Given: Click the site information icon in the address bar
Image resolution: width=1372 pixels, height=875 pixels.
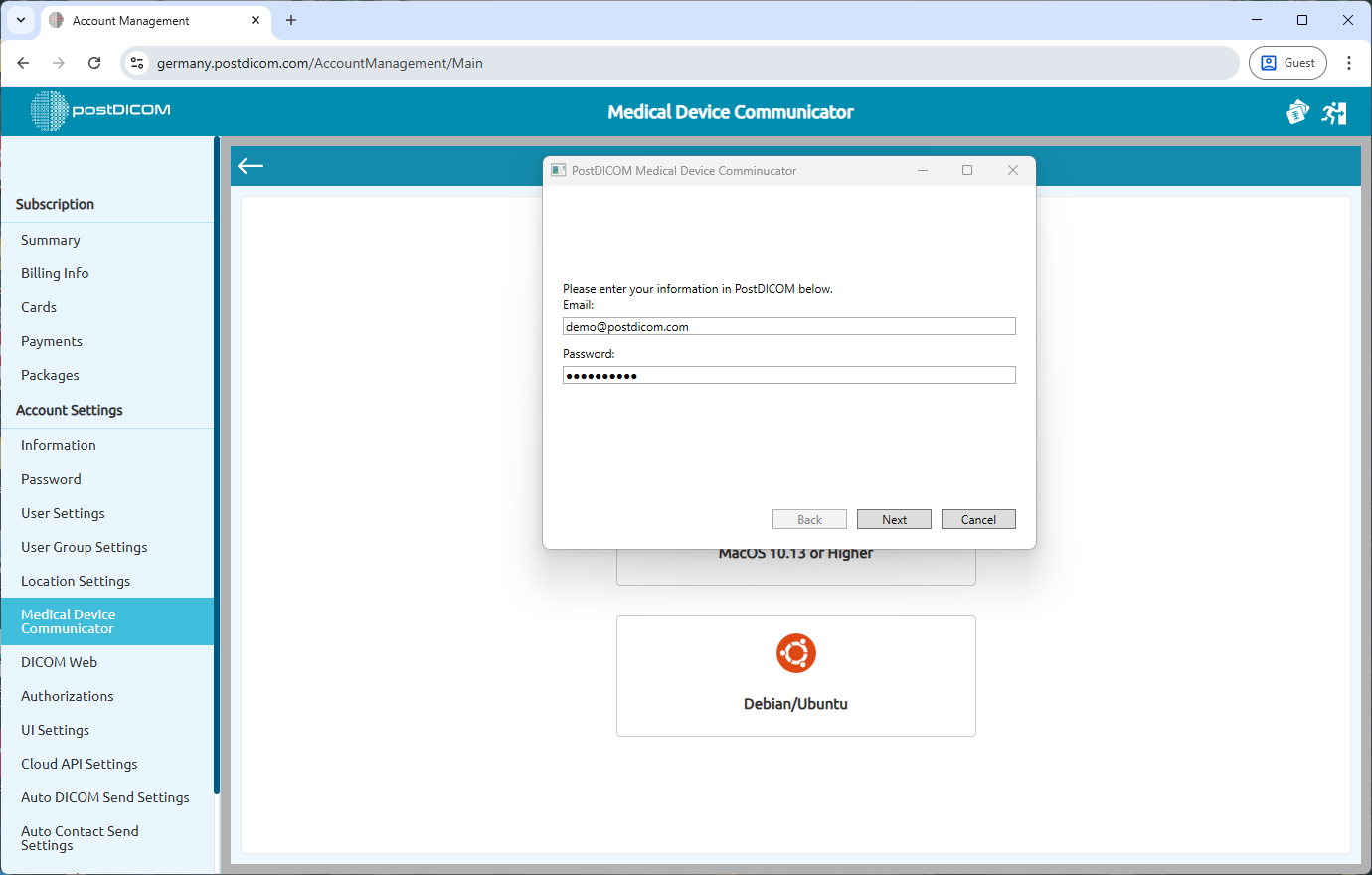Looking at the screenshot, I should pos(137,62).
